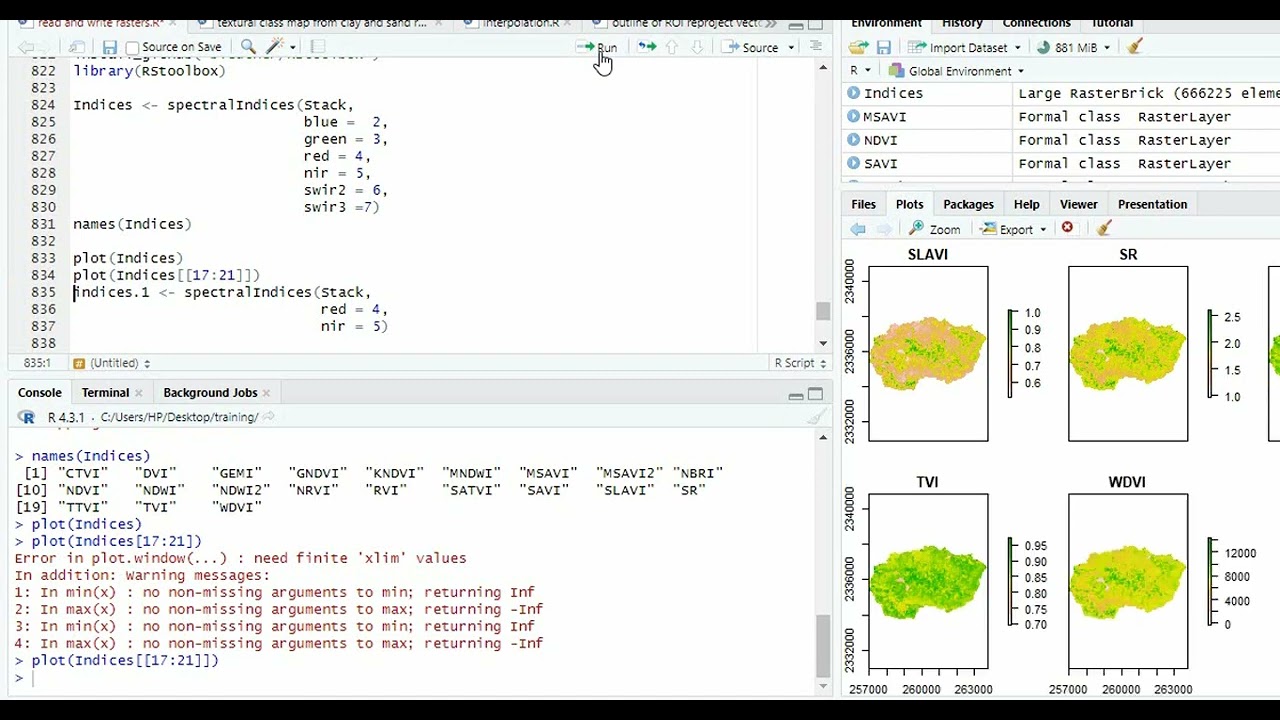This screenshot has height=720, width=1280.
Task: Switch to the Plots tab
Action: pyautogui.click(x=910, y=204)
